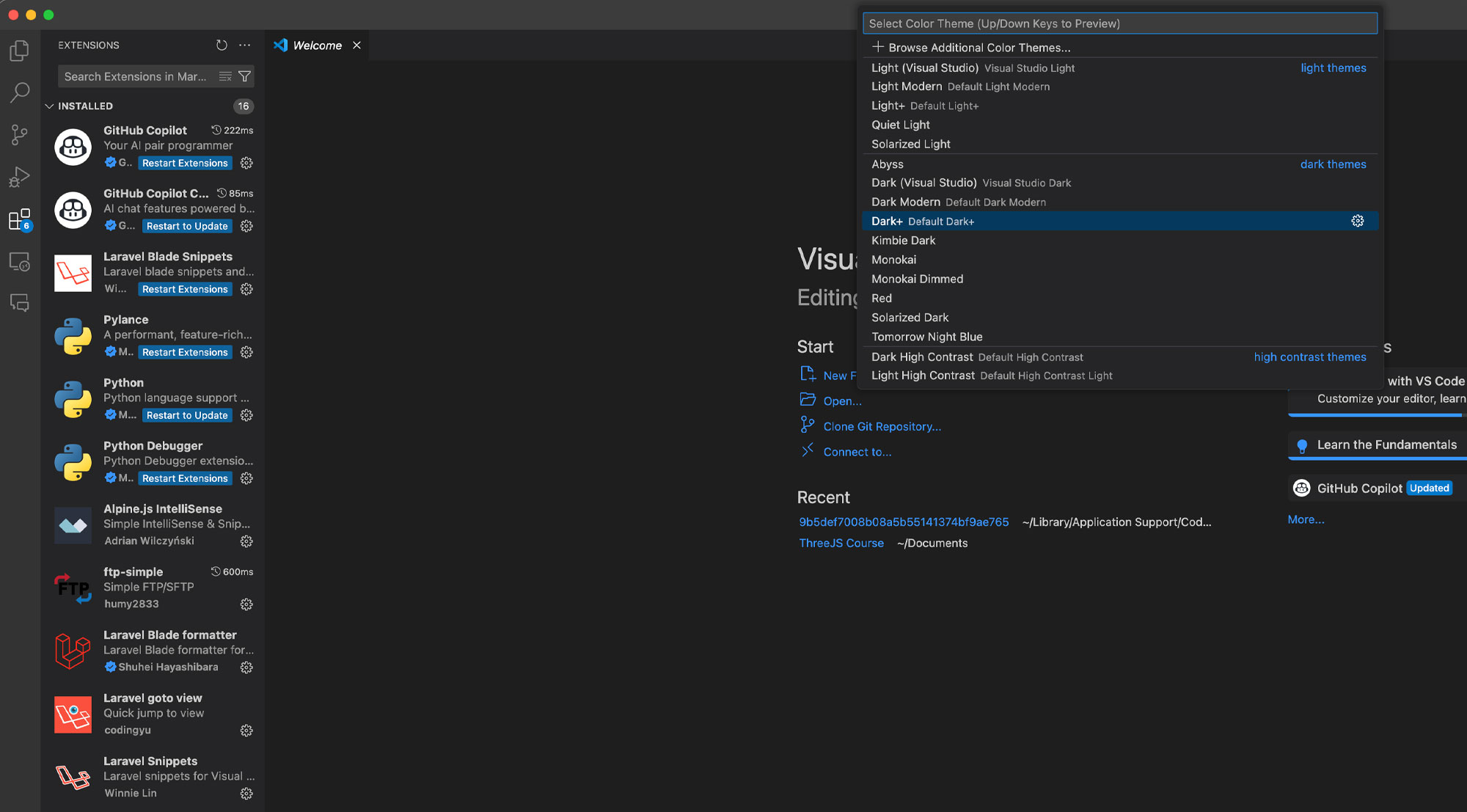The height and width of the screenshot is (812, 1467).
Task: Click Restart to Update for Python
Action: 187,415
